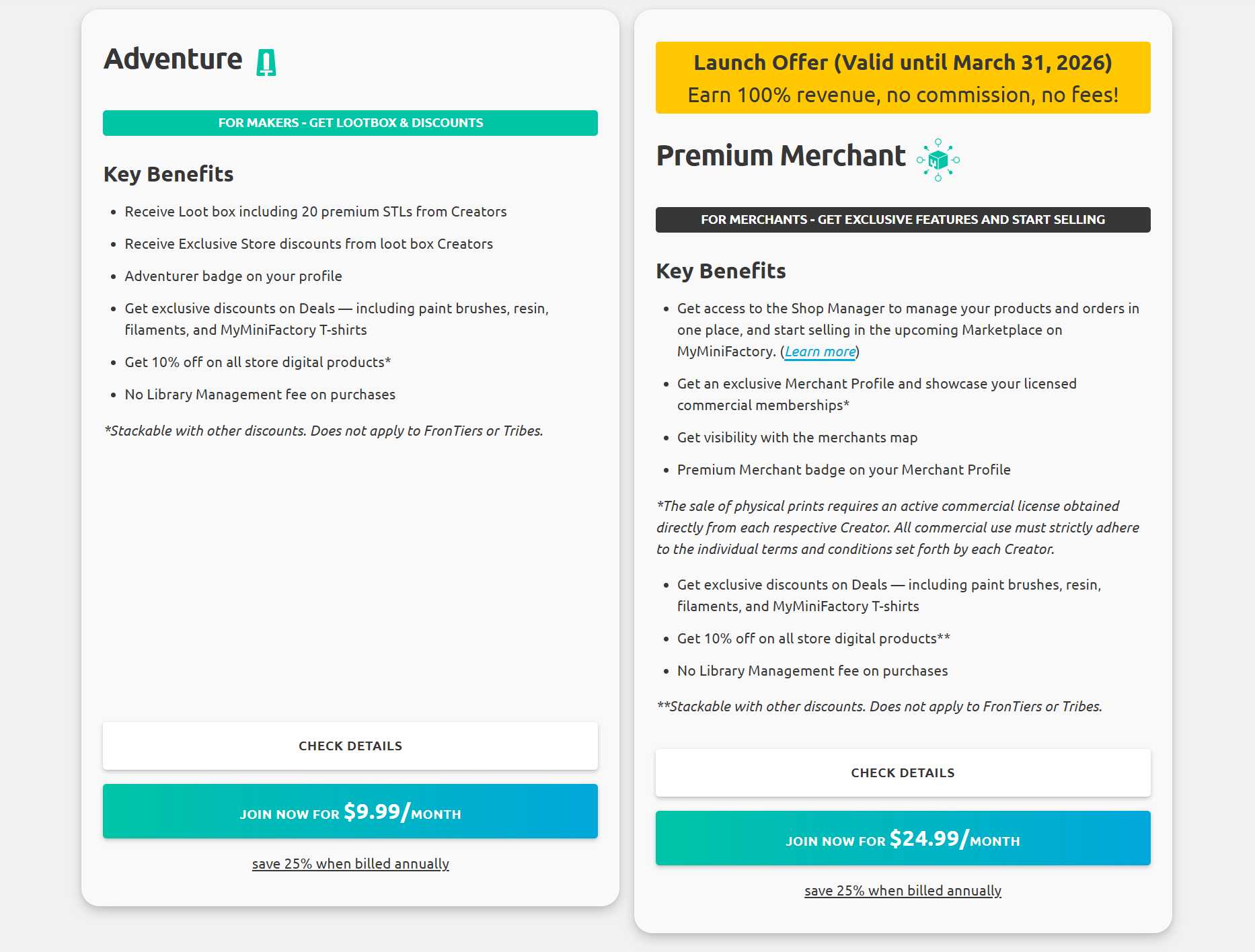This screenshot has width=1255, height=952.
Task: Open the Learn more link about Shop Manager
Action: (x=820, y=352)
